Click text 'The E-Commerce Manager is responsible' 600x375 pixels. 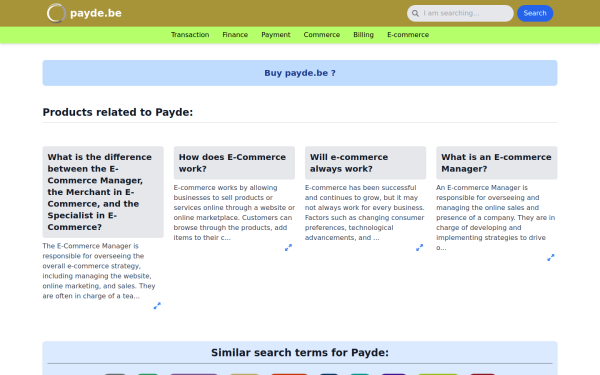pyautogui.click(x=99, y=271)
